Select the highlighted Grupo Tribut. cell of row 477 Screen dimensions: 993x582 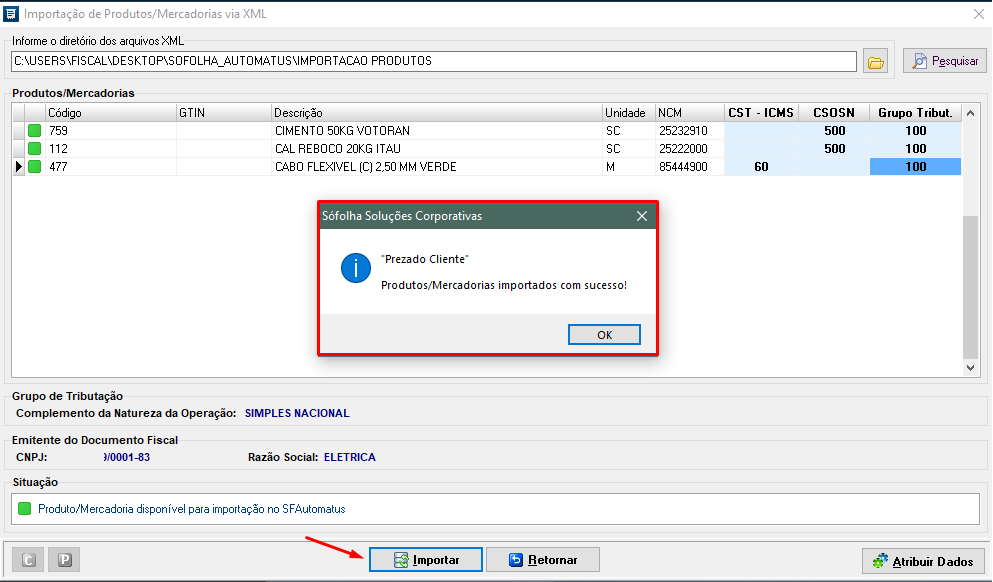pos(915,167)
